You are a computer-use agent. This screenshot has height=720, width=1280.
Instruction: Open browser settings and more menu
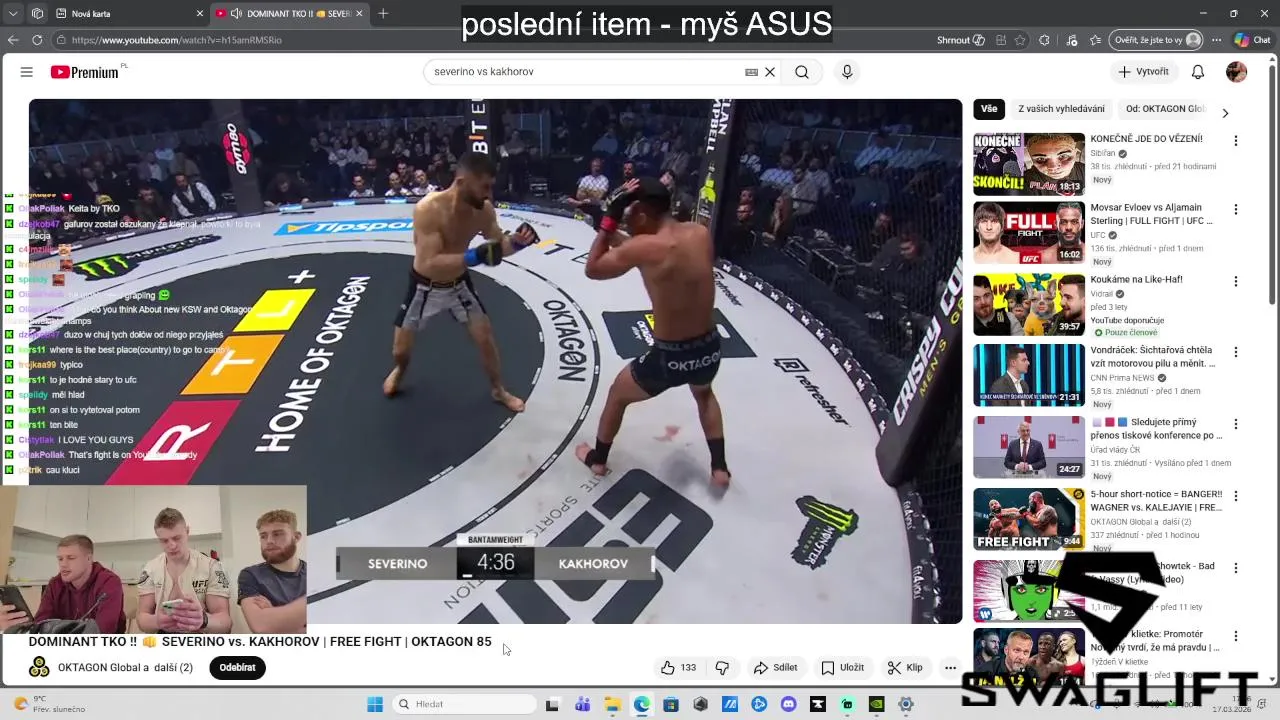coord(1216,40)
